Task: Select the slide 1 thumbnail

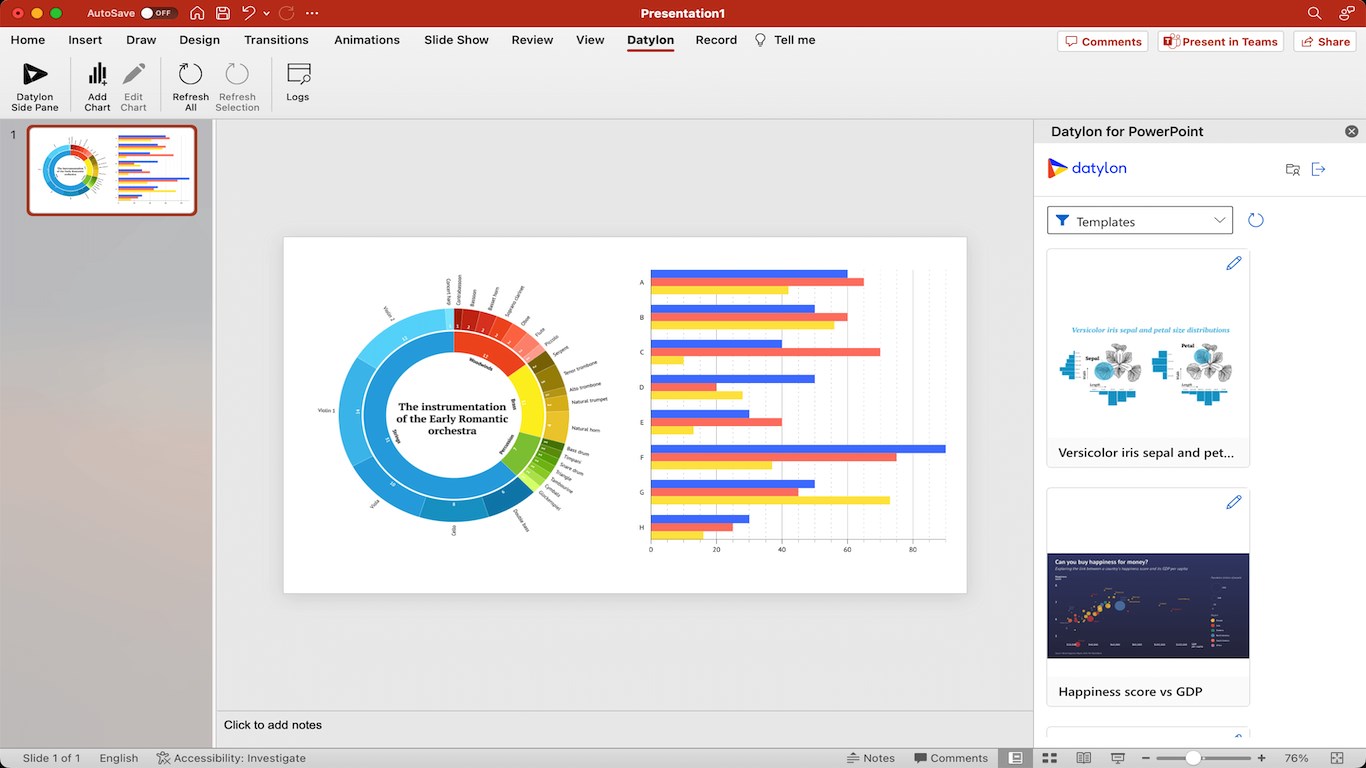Action: (x=112, y=170)
